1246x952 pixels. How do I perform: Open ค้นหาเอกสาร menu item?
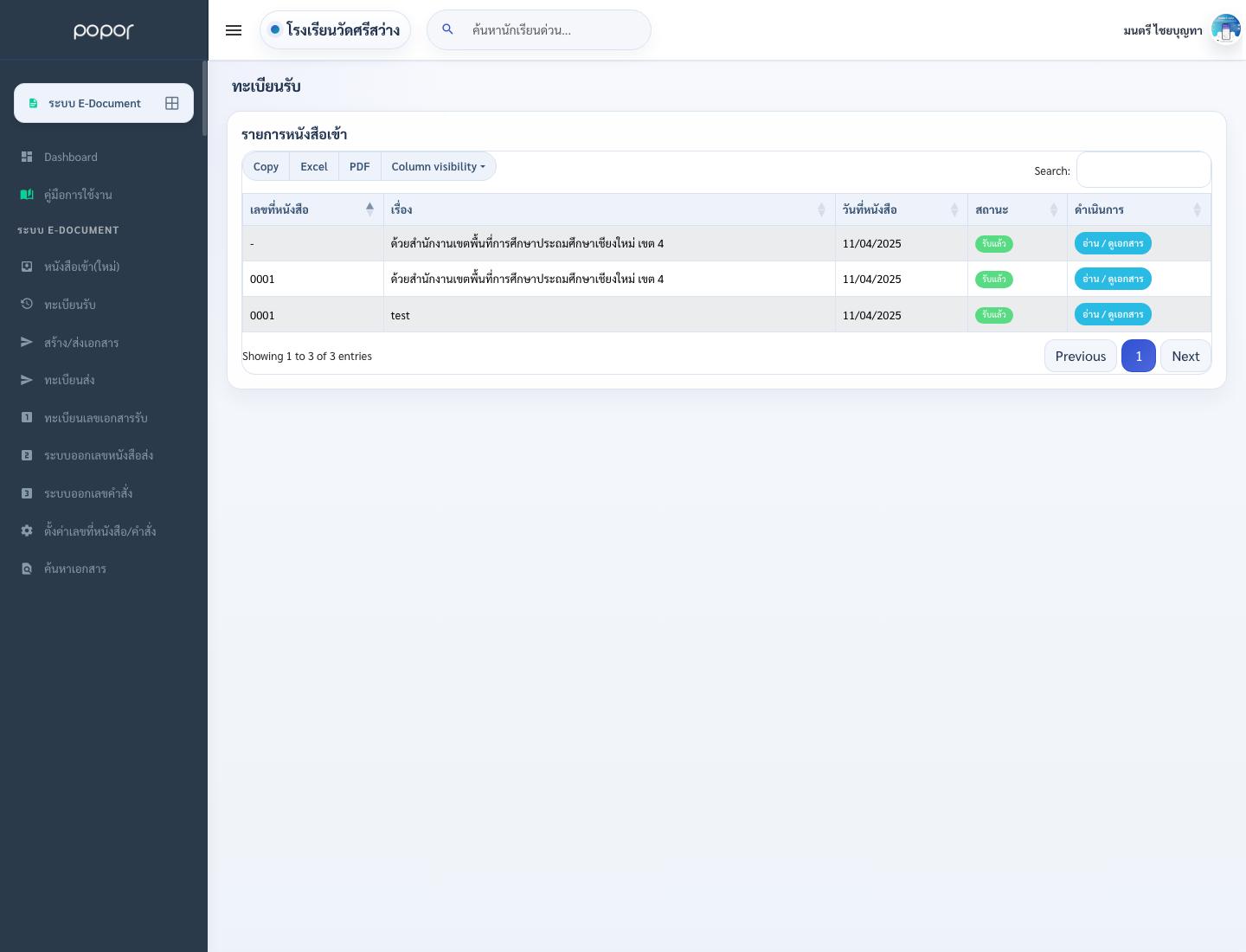pos(75,569)
